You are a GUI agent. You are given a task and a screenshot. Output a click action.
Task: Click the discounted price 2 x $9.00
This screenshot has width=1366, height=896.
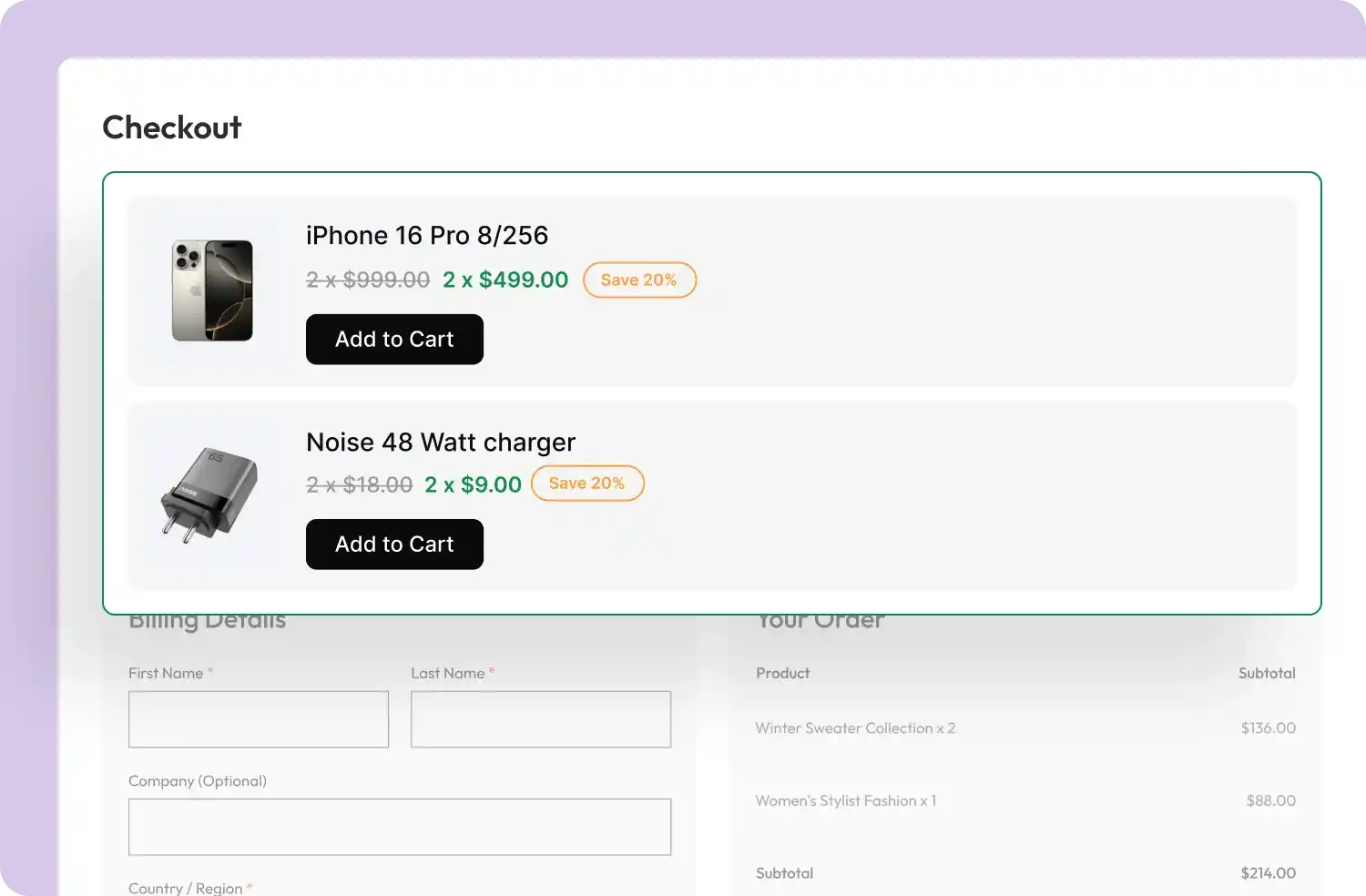(473, 484)
